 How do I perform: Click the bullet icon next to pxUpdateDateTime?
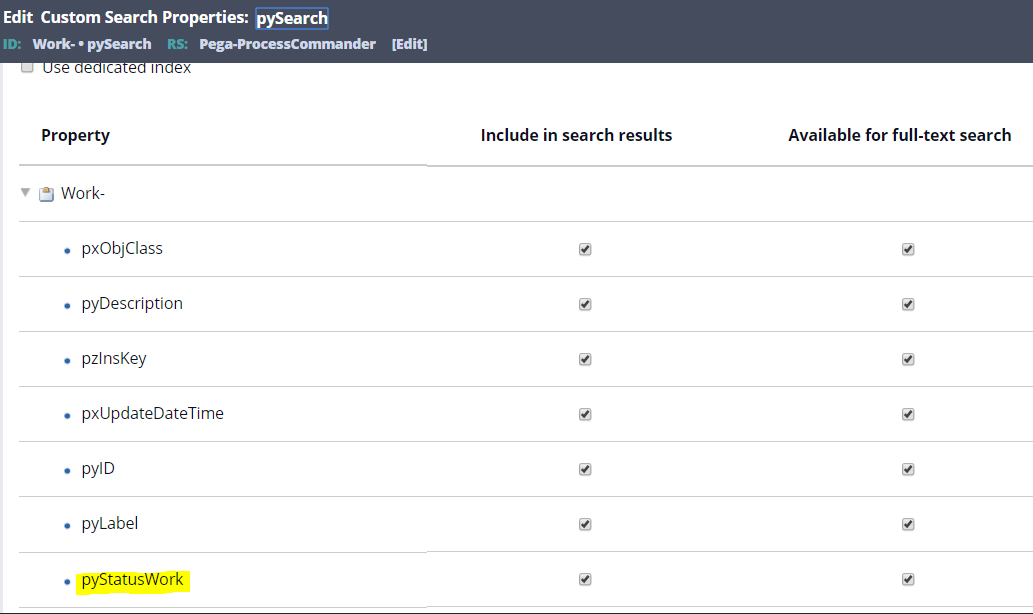[66, 413]
